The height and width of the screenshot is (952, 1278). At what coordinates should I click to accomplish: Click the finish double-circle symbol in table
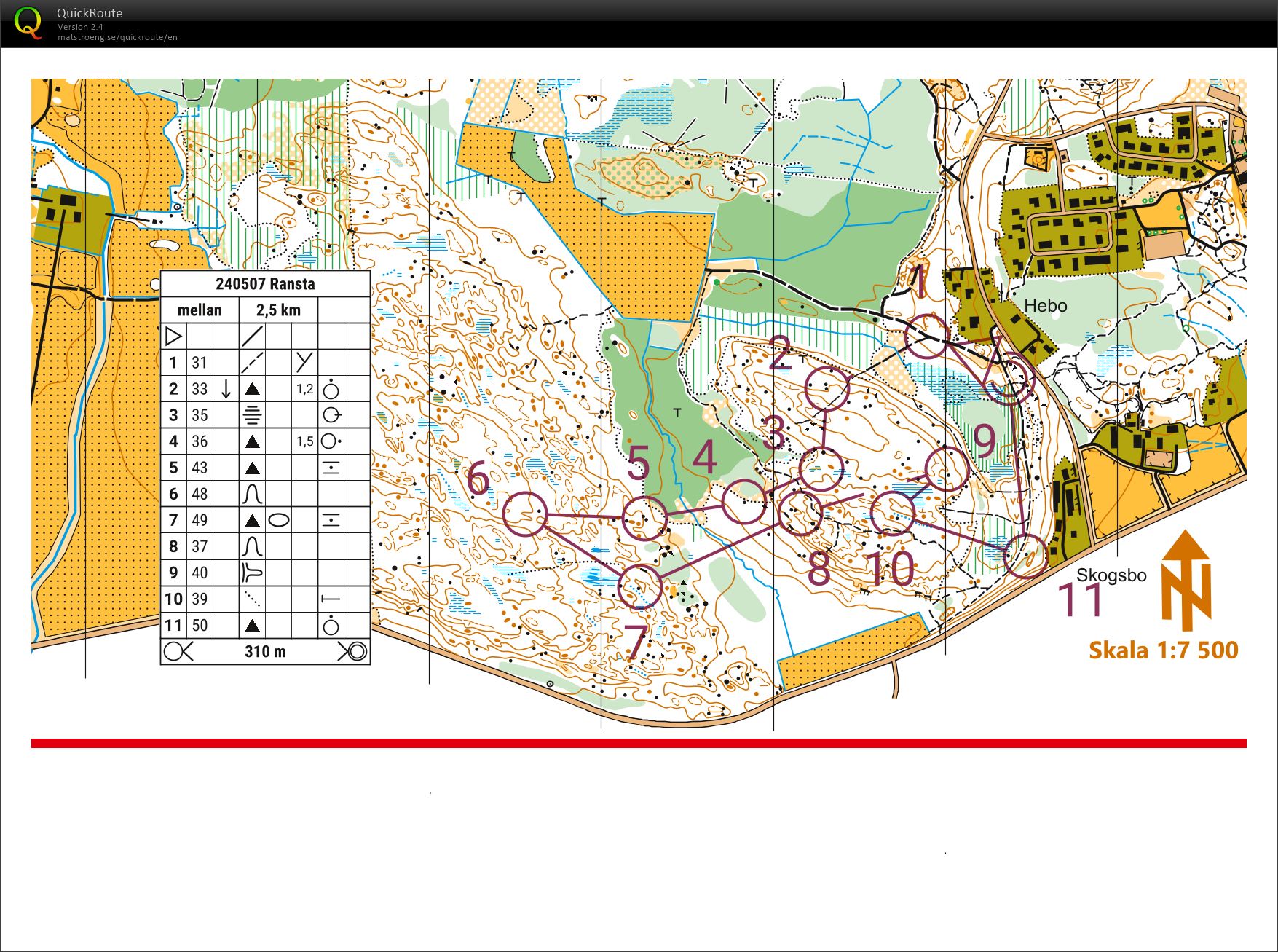click(x=356, y=651)
